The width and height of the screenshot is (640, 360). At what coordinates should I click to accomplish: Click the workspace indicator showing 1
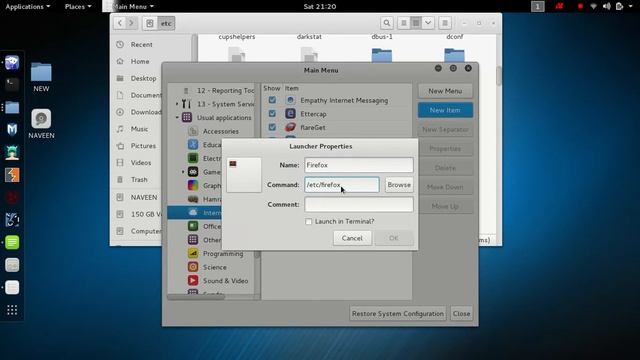538,6
